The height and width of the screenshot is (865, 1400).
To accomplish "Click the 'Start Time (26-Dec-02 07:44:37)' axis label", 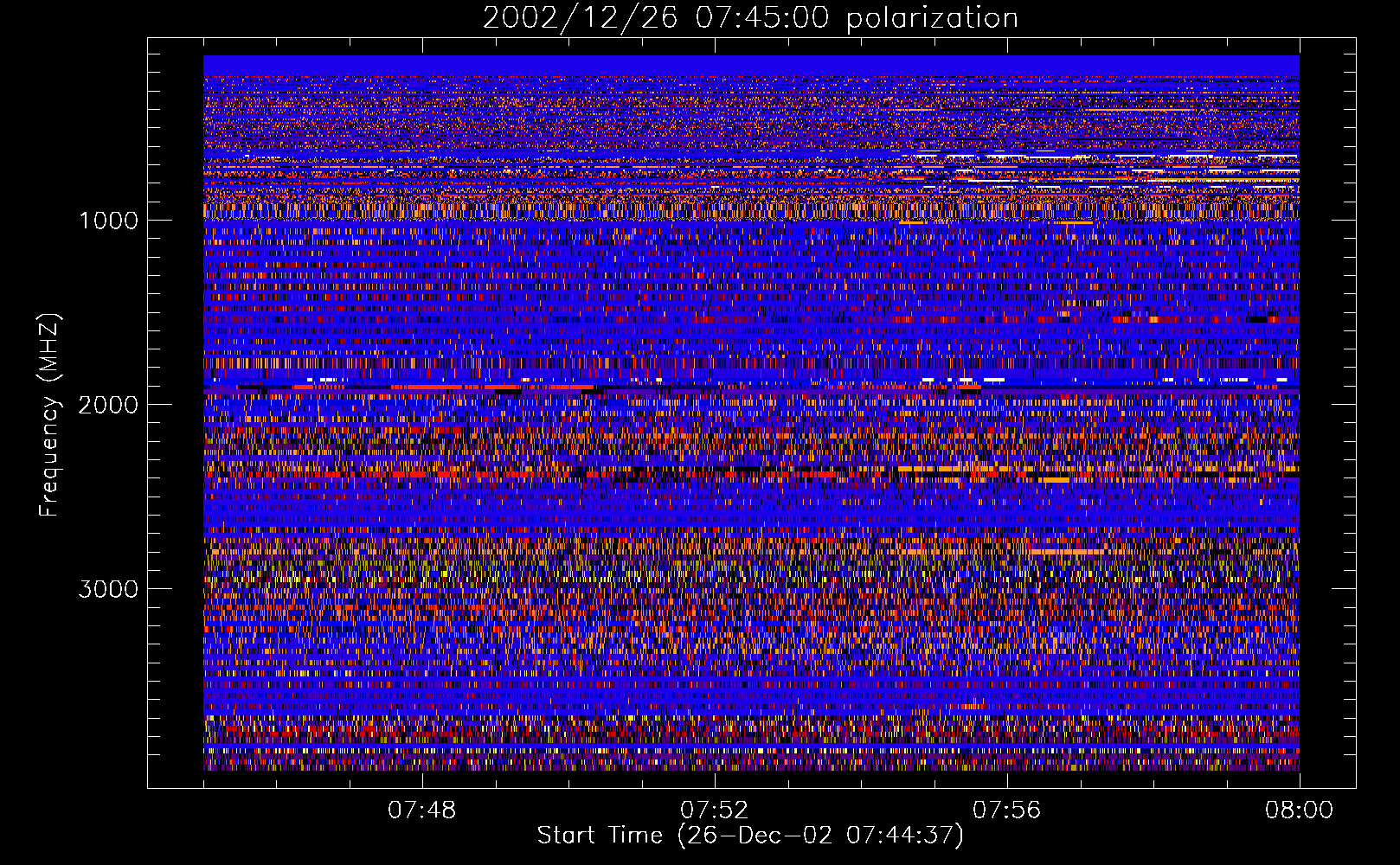I will 750,836.
